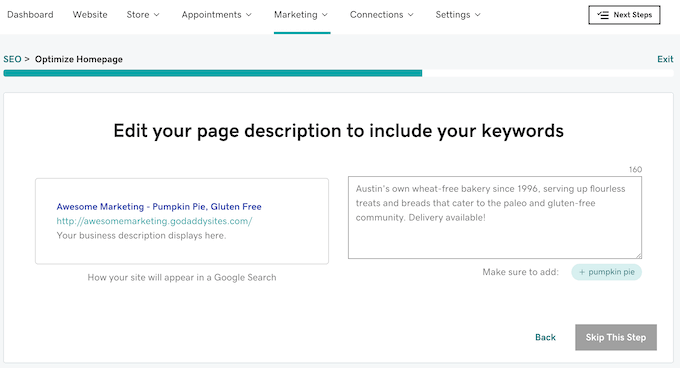
Task: Click the 160 character counter
Action: (x=635, y=169)
